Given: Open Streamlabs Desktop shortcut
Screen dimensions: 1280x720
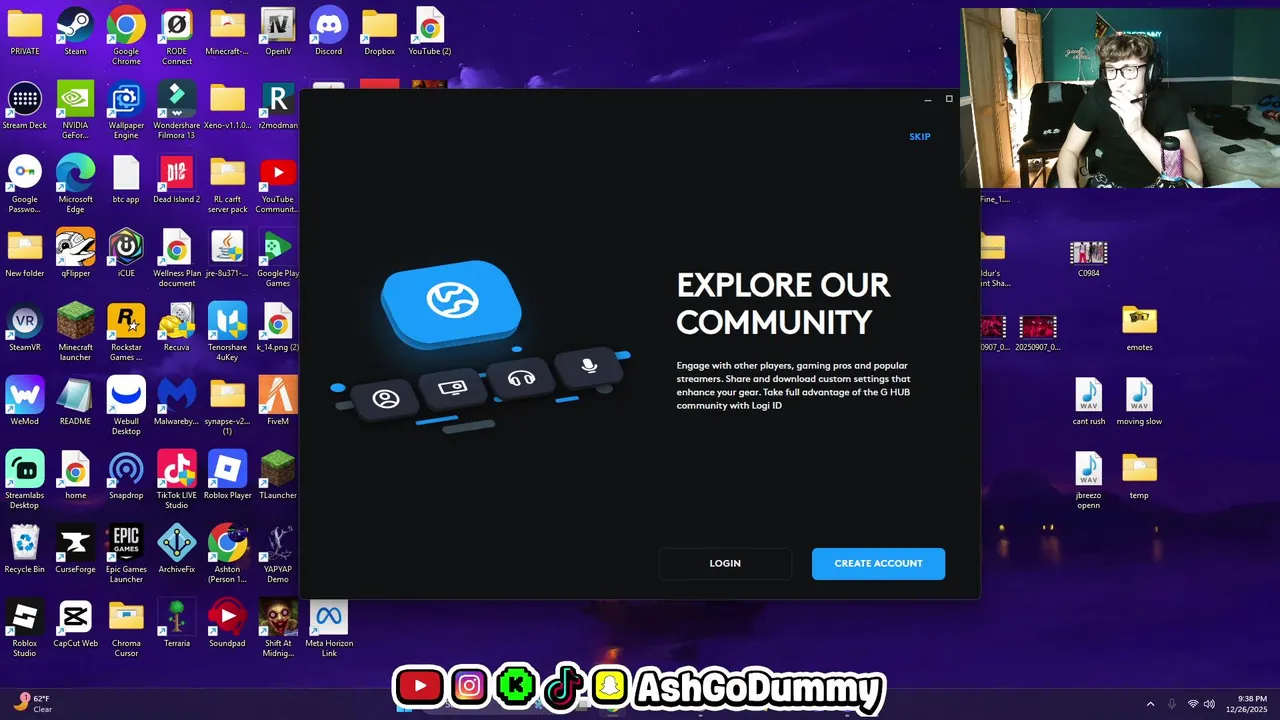Looking at the screenshot, I should pyautogui.click(x=25, y=479).
